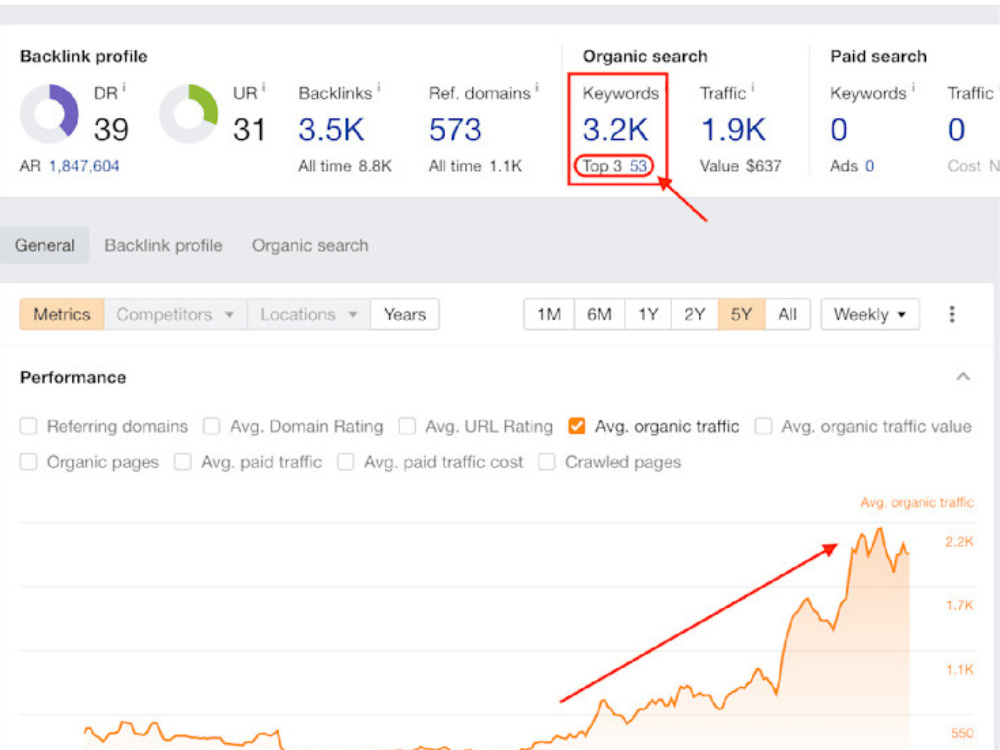Viewport: 1000px width, 750px height.
Task: Click the Backlinks info icon
Action: pos(379,87)
